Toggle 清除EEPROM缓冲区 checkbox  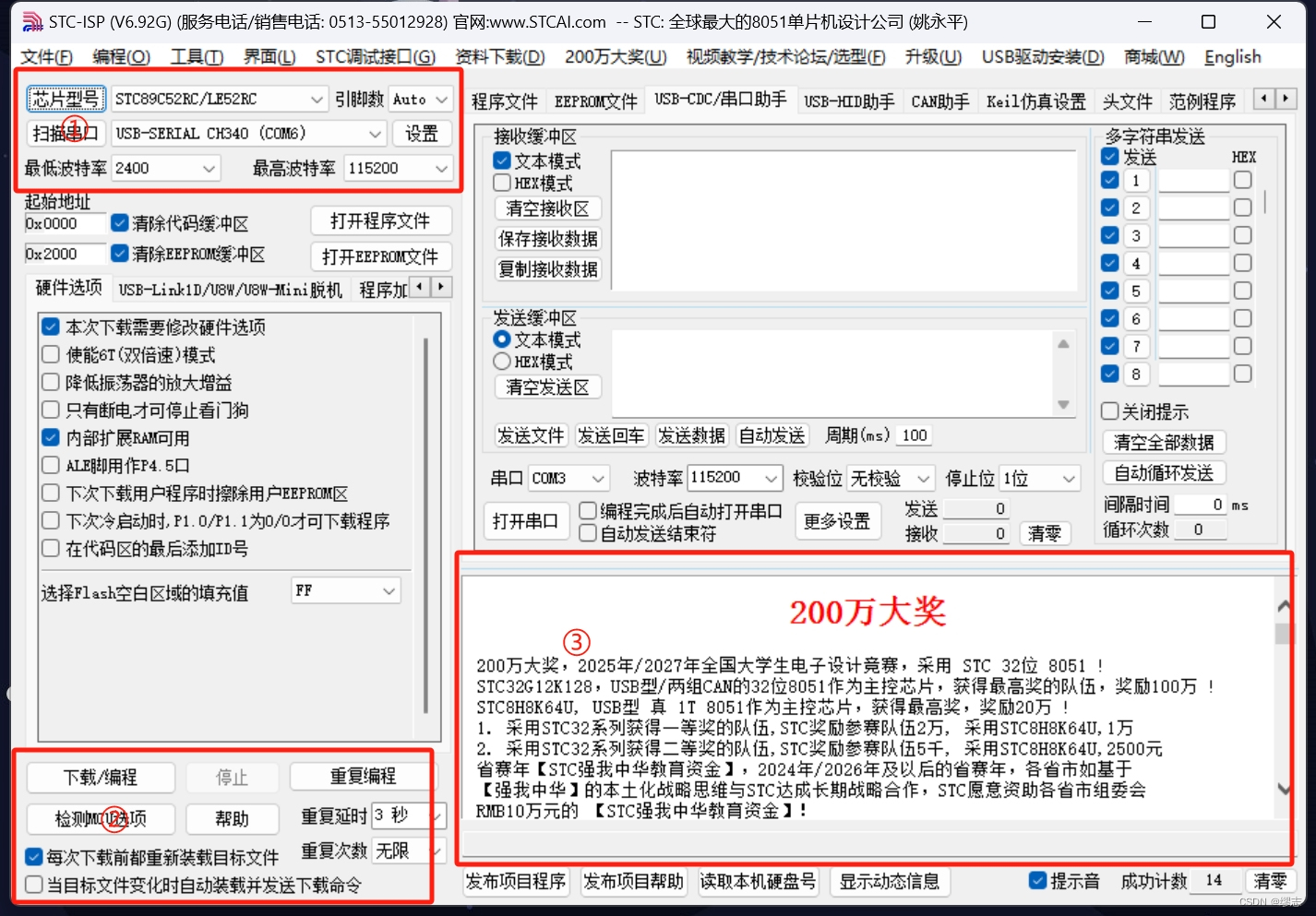(119, 254)
